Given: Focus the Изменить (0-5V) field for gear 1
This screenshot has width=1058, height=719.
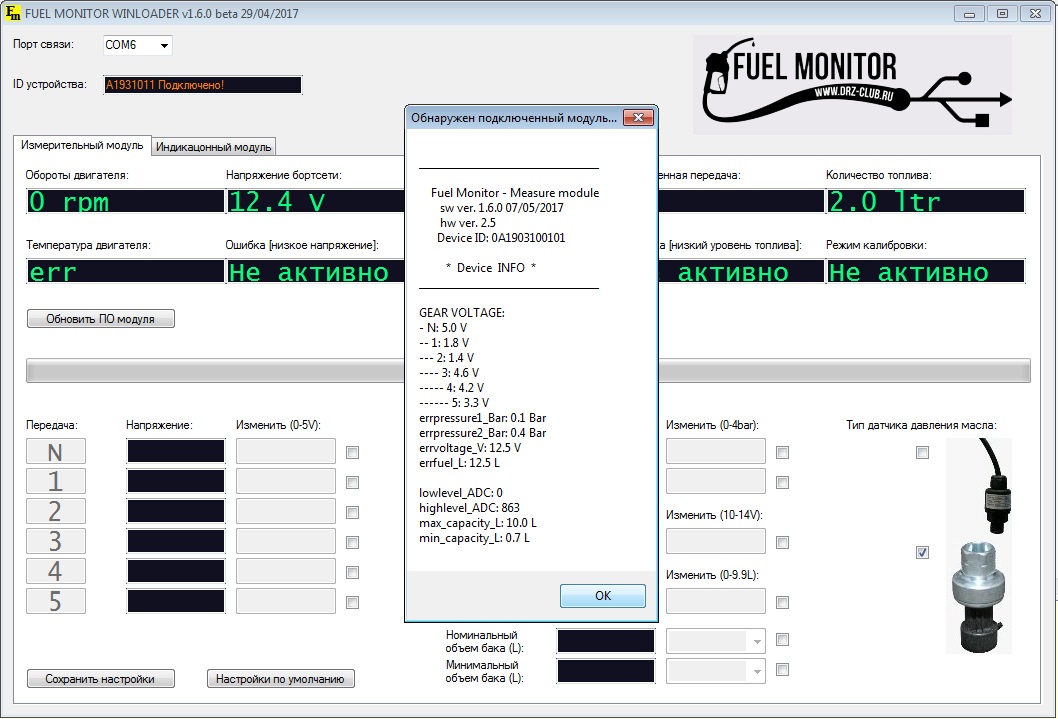Looking at the screenshot, I should 285,481.
